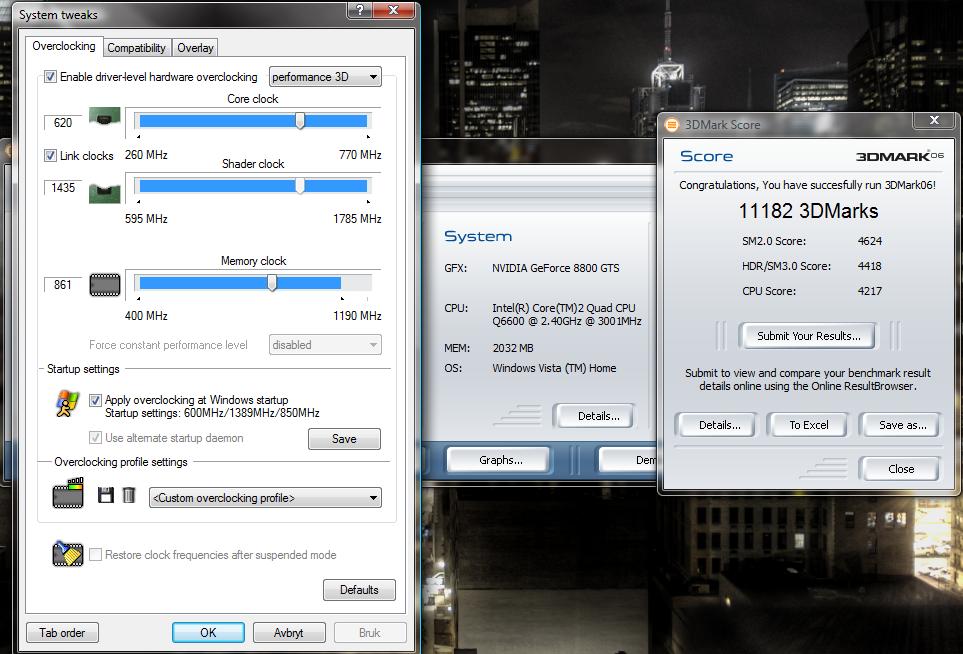Click the Windows startup flag icon
This screenshot has width=963, height=654.
(67, 403)
